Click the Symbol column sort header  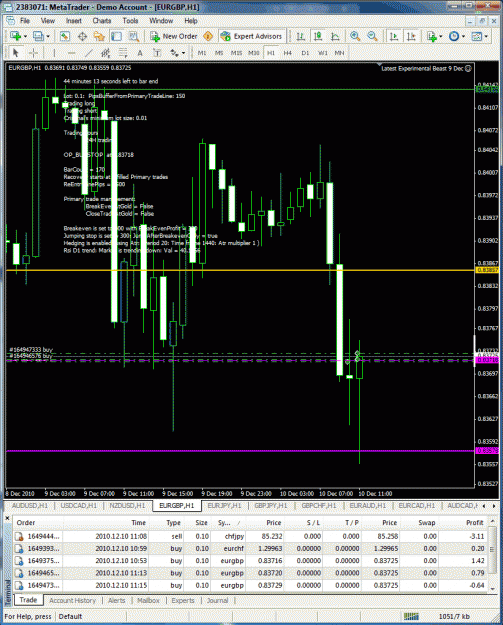pos(229,523)
